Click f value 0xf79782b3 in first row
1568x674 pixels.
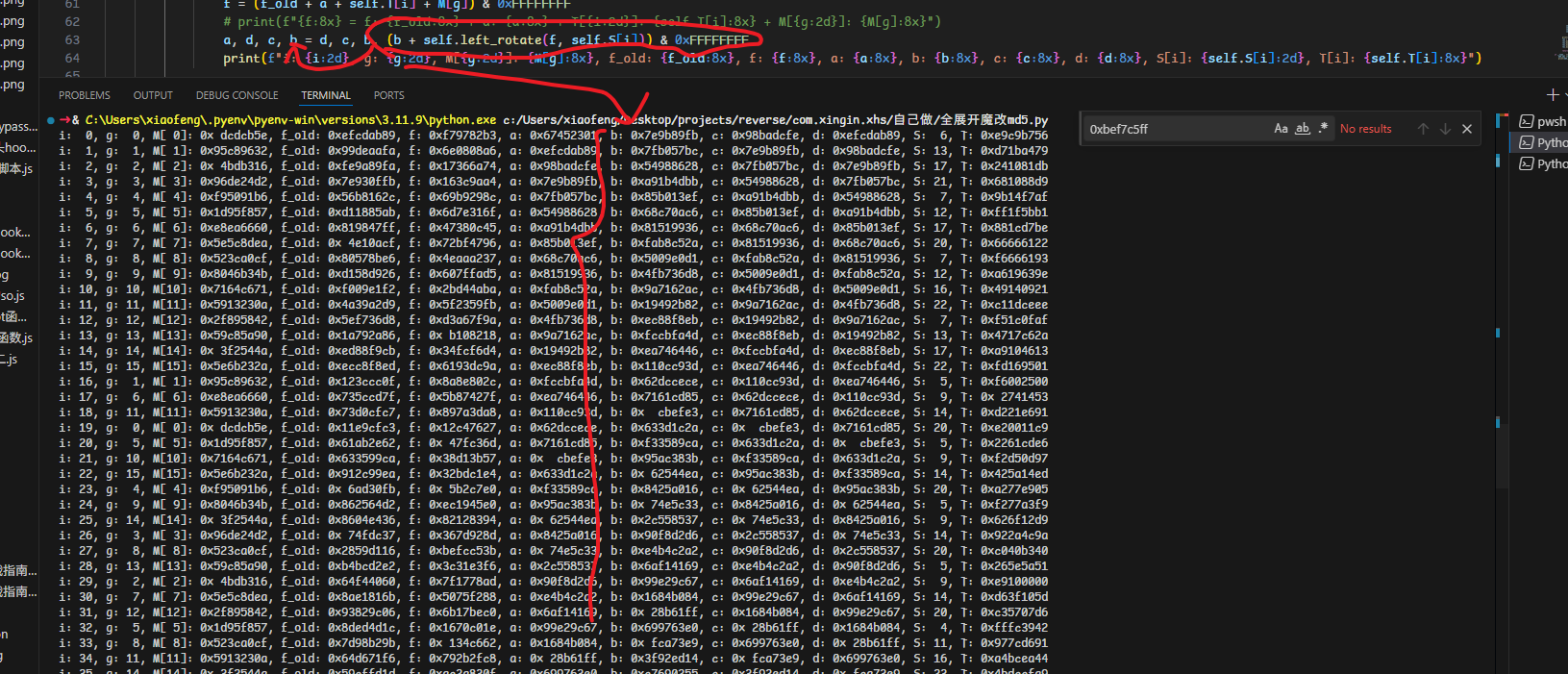click(463, 136)
